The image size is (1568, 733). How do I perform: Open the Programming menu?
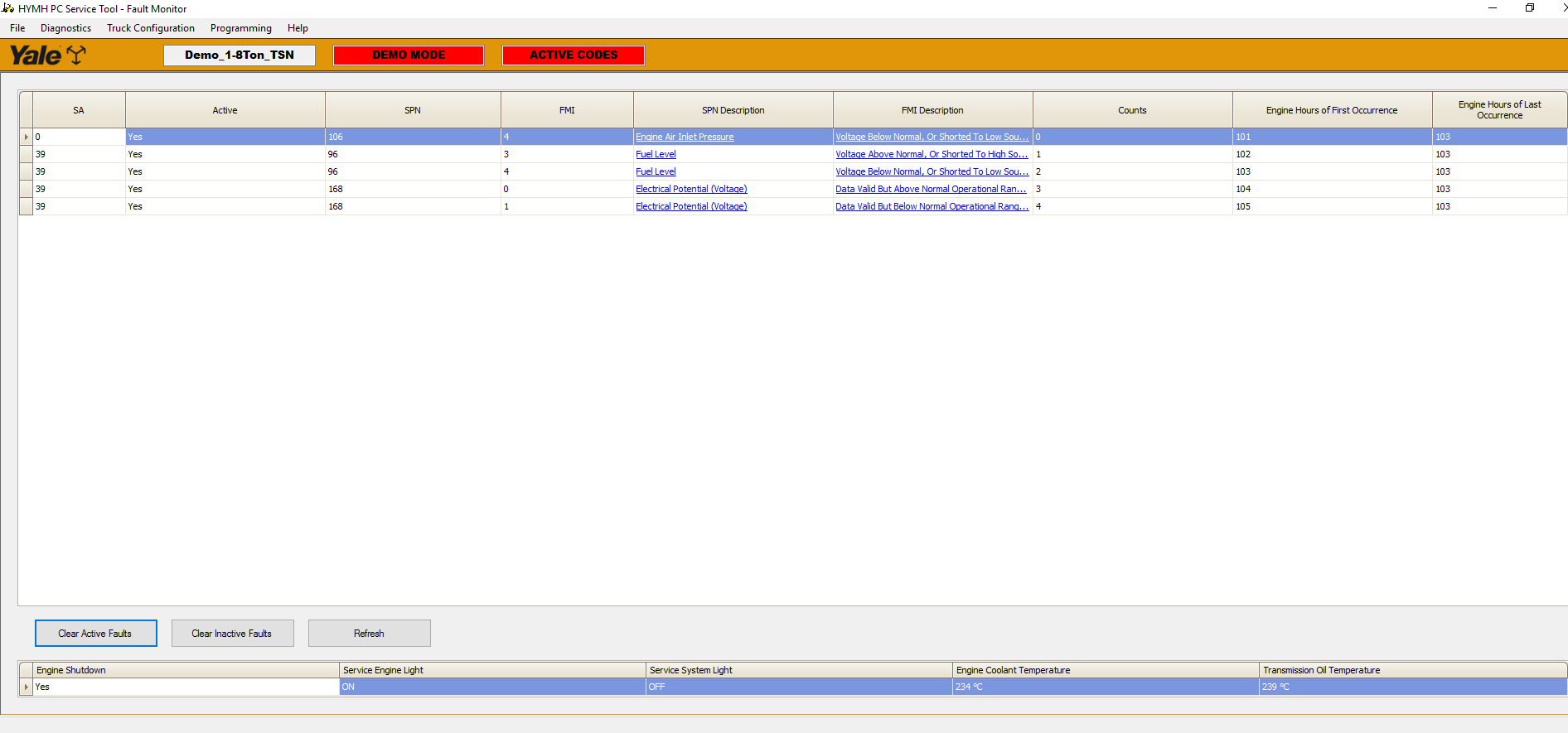click(241, 28)
